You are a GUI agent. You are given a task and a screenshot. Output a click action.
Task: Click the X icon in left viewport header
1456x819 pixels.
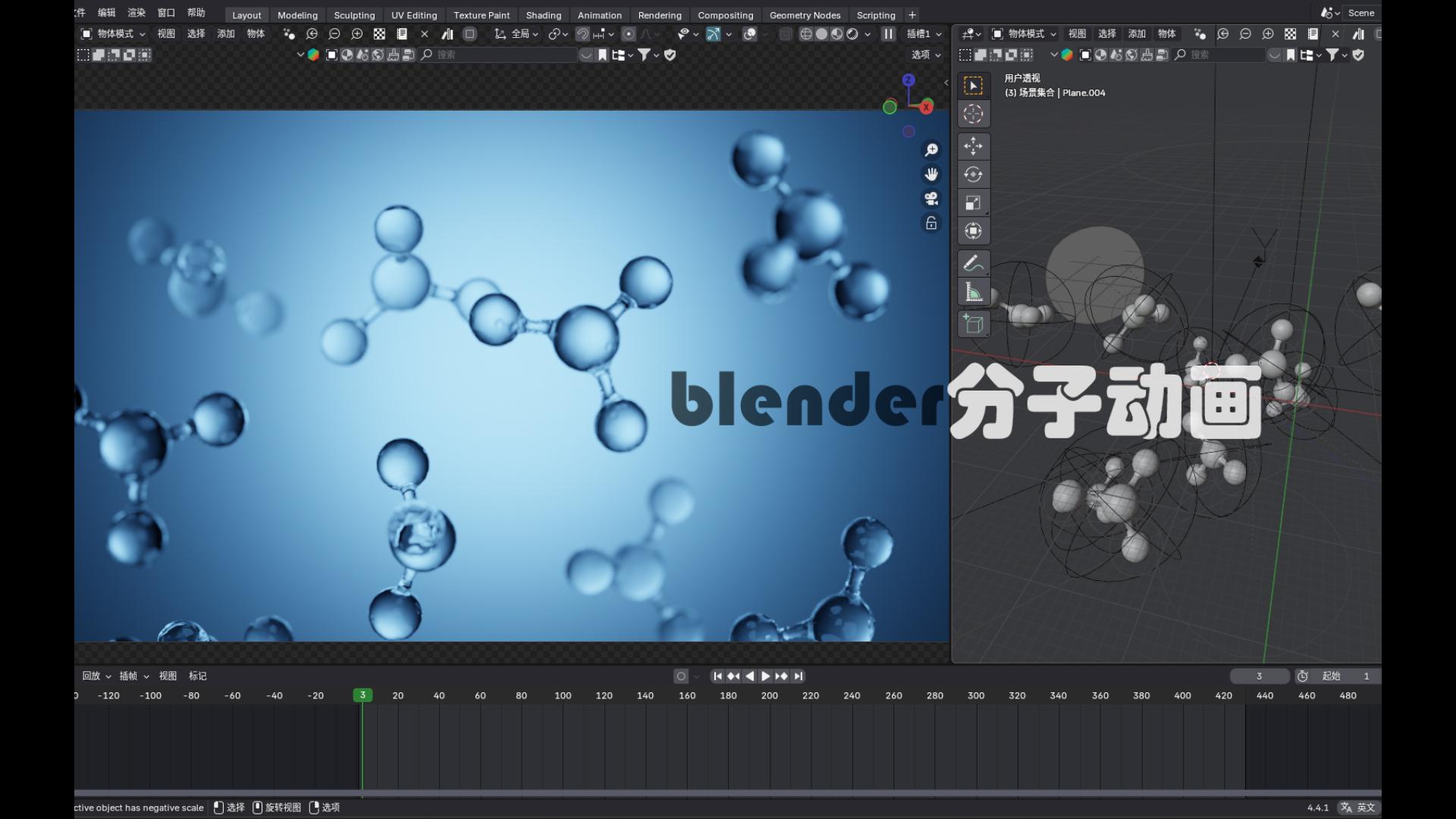click(425, 34)
